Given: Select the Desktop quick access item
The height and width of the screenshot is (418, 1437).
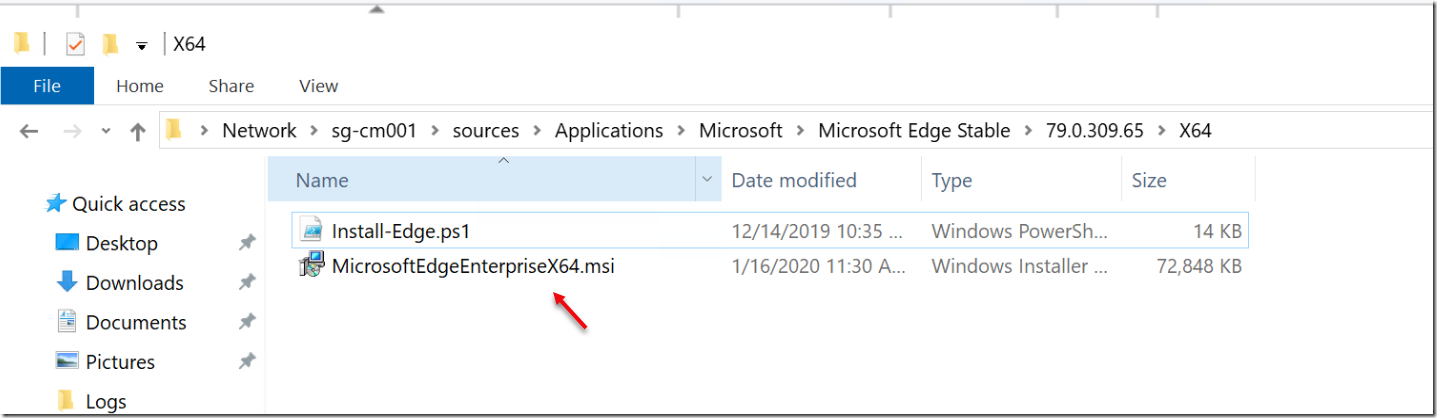Looking at the screenshot, I should click(122, 243).
